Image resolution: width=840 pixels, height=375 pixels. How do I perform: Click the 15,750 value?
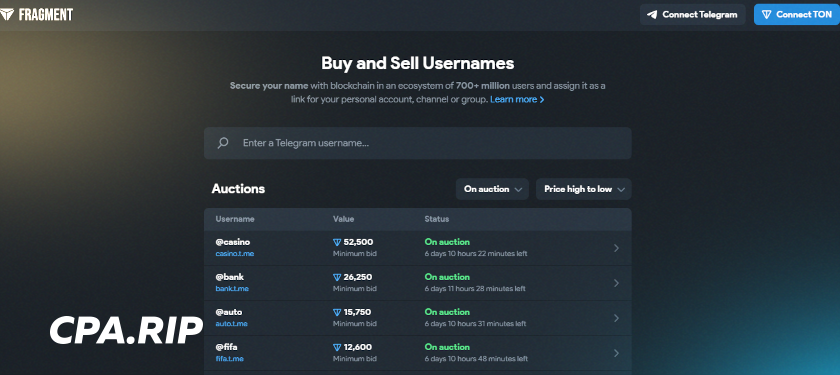[x=357, y=312]
